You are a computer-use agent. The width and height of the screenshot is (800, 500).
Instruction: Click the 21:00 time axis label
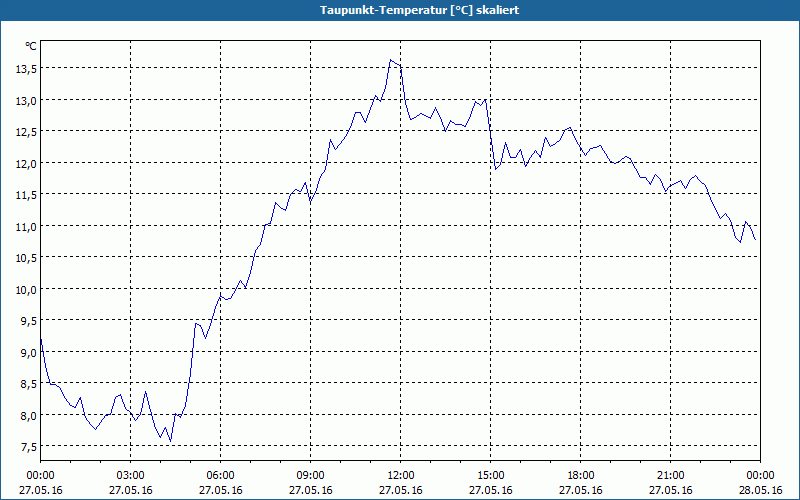(670, 476)
